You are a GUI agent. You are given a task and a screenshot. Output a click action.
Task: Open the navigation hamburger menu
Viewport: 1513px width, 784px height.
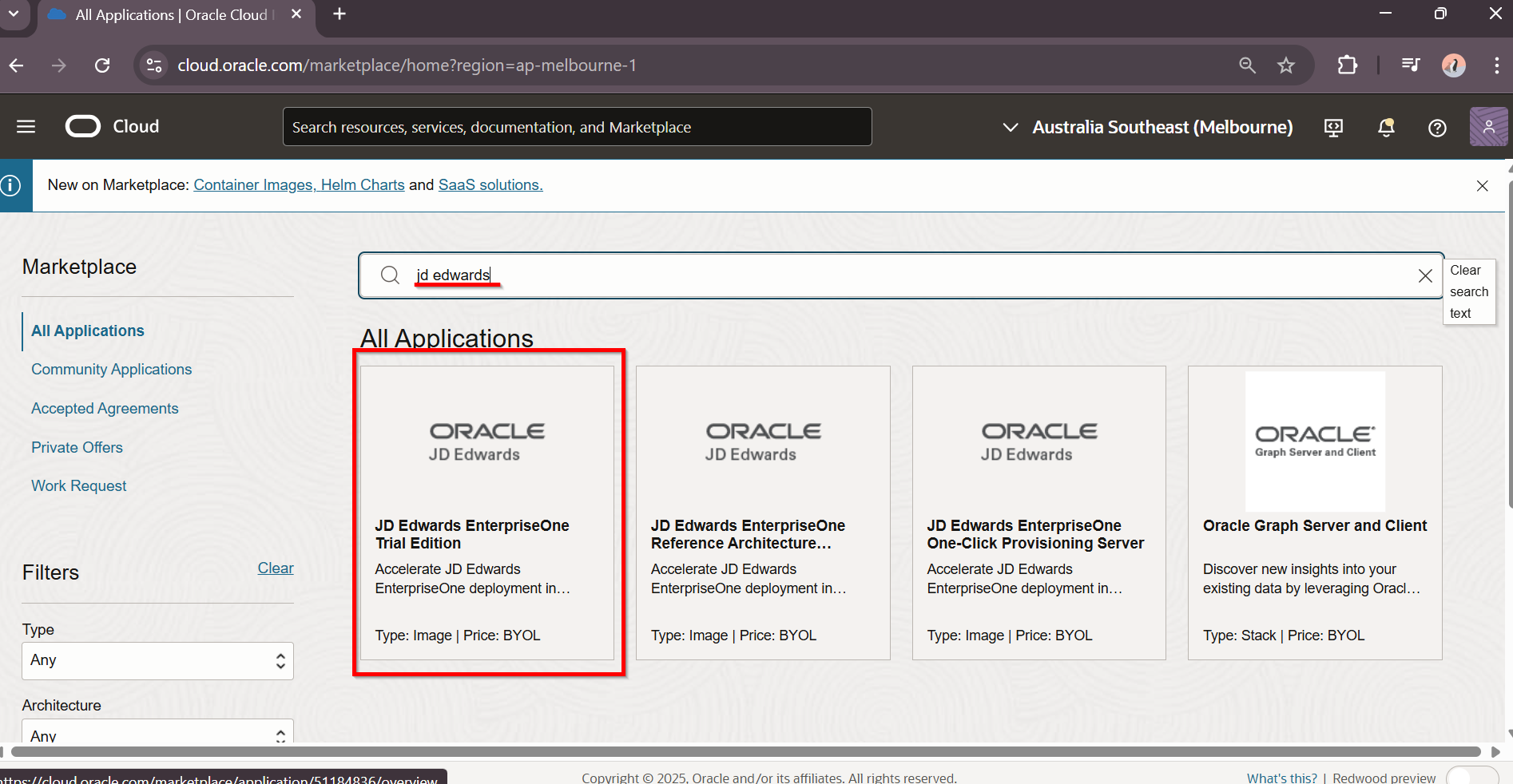(x=25, y=126)
